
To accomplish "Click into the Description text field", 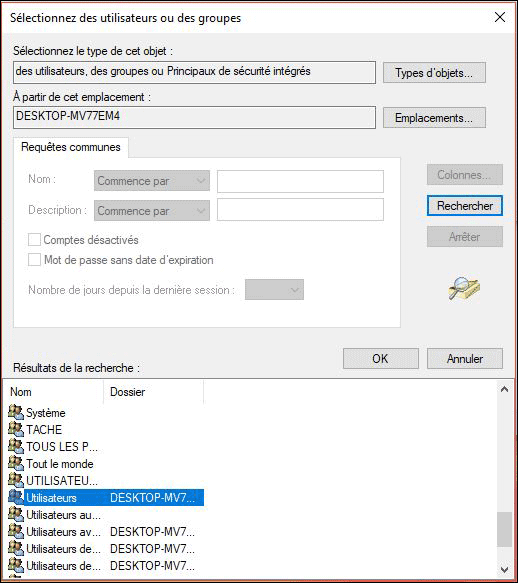I will click(300, 210).
